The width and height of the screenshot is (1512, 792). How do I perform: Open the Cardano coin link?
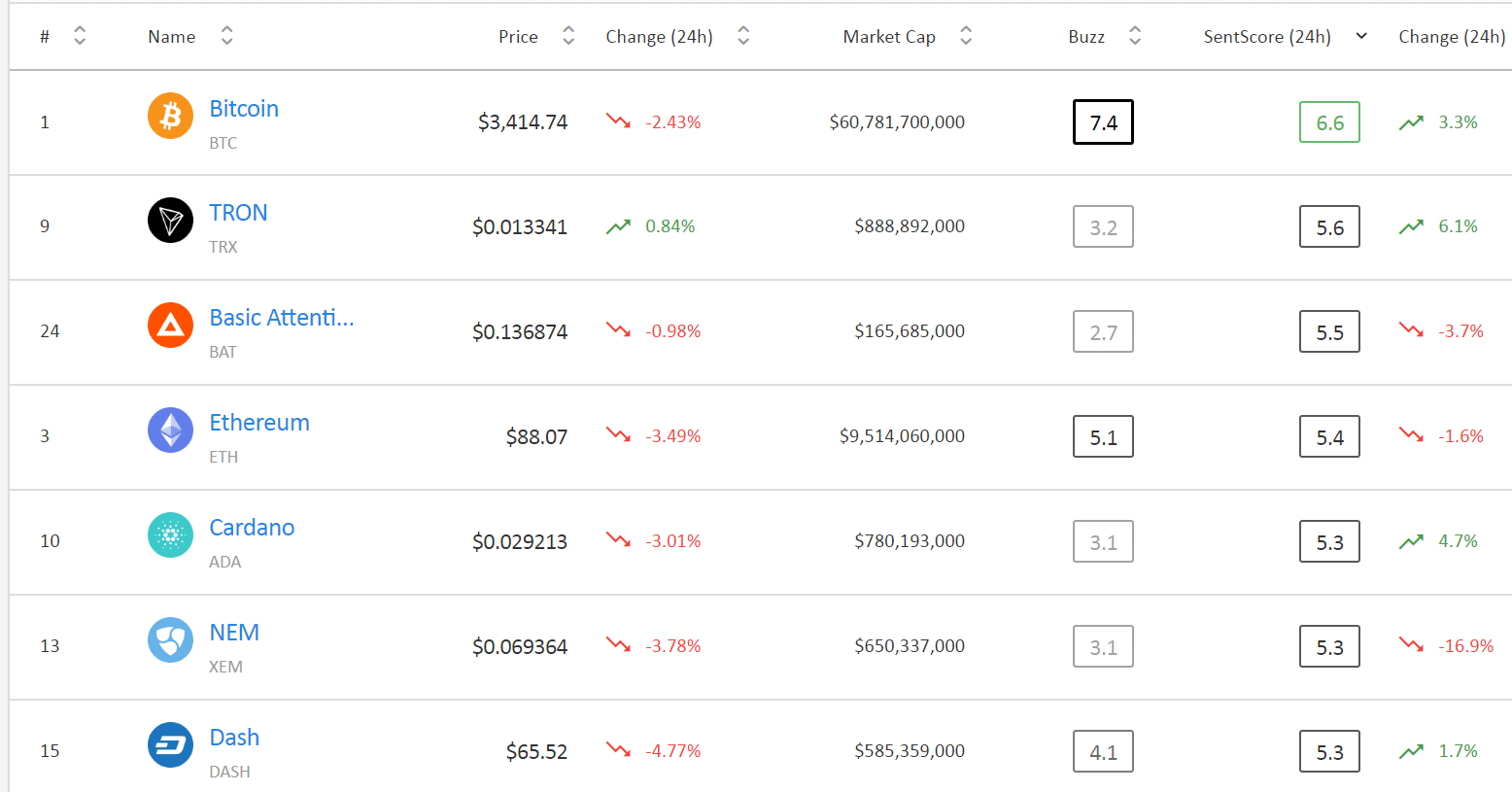pos(252,528)
